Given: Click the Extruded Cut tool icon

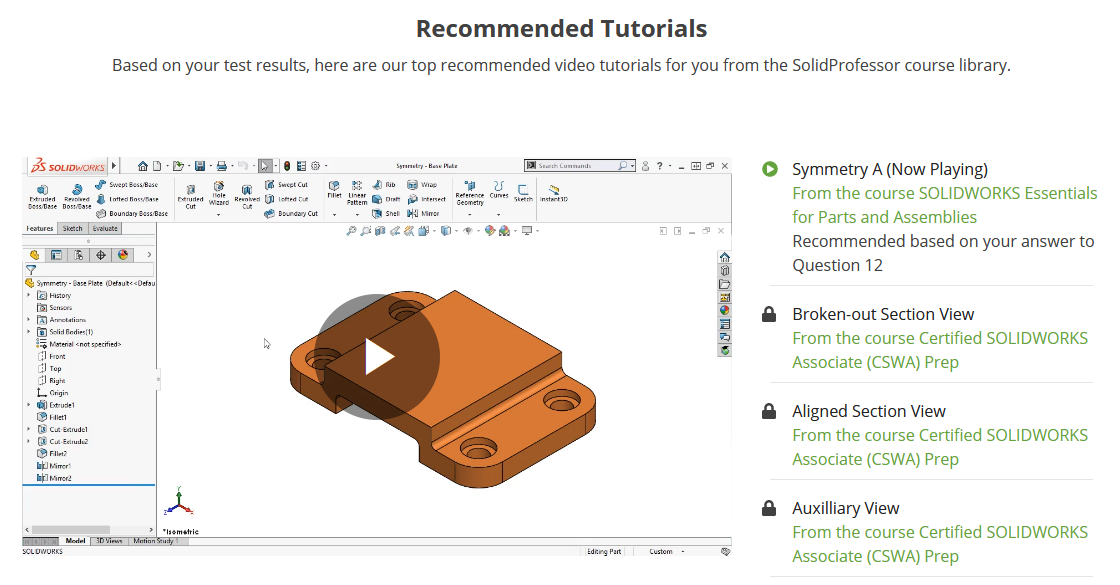Looking at the screenshot, I should [x=190, y=194].
